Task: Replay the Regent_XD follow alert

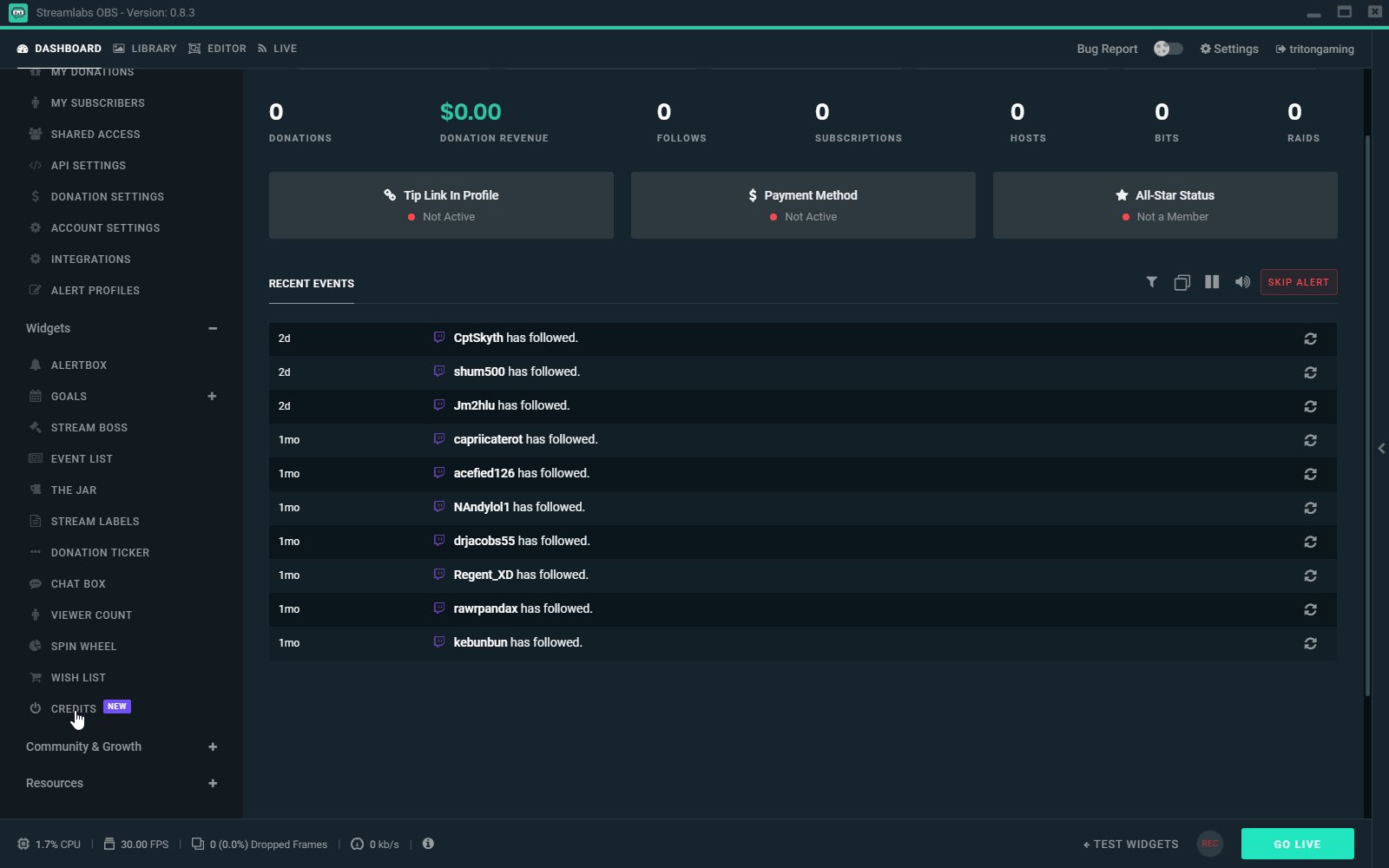Action: pos(1310,575)
